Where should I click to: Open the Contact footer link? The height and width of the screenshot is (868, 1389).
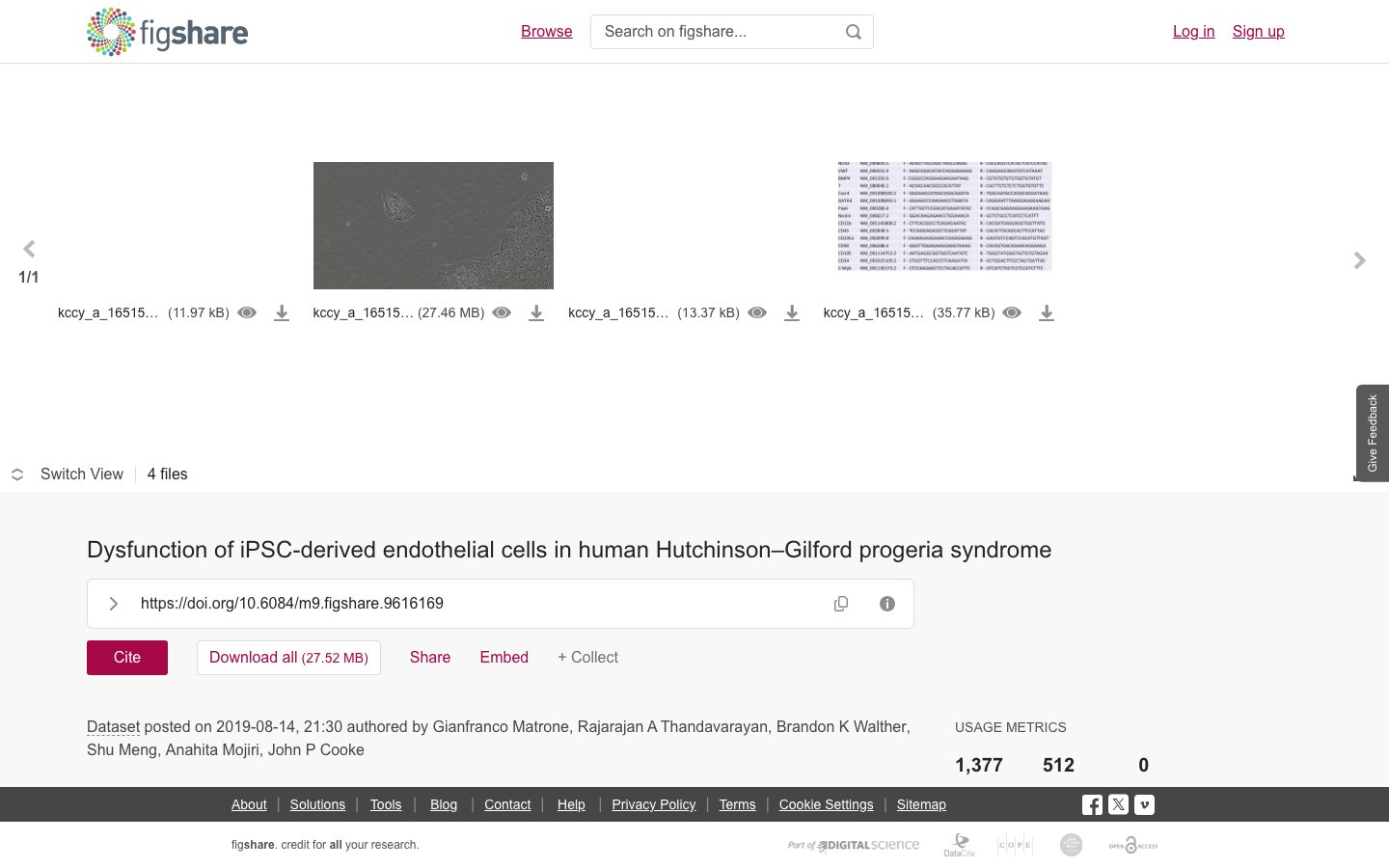pos(507,804)
